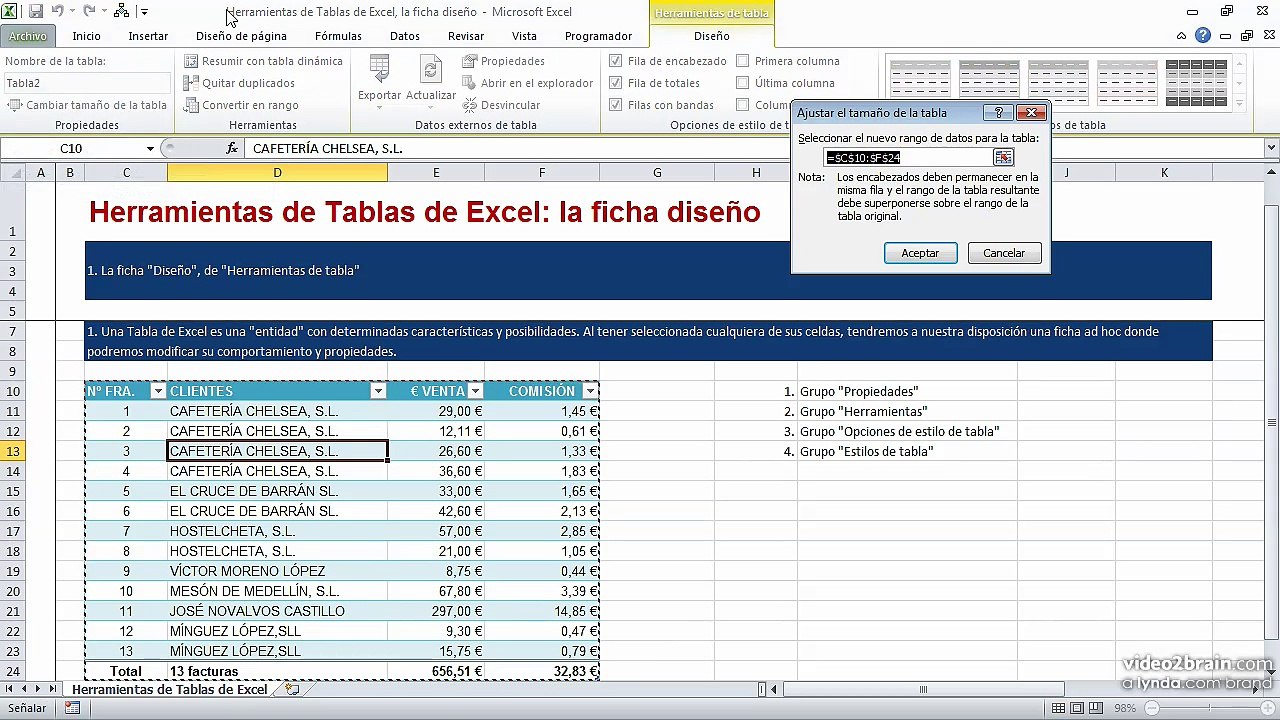Select the dark banded table style thumbnail

[x=1196, y=82]
